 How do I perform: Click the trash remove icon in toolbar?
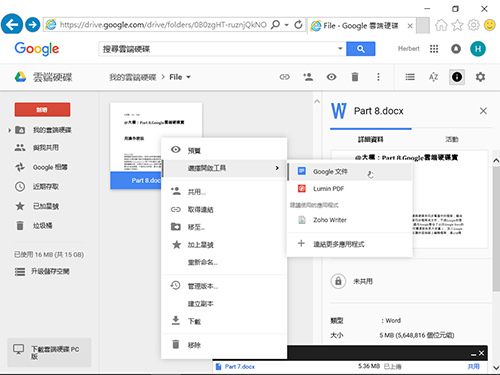(x=355, y=77)
